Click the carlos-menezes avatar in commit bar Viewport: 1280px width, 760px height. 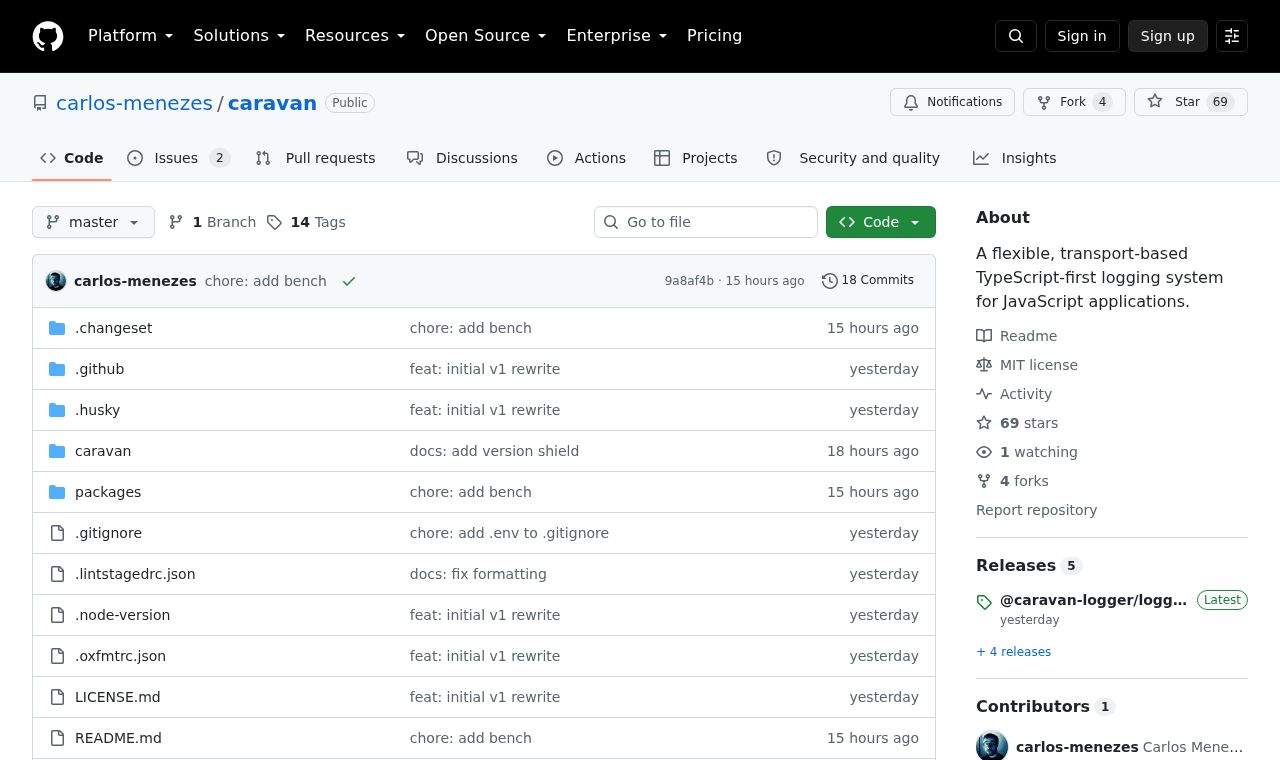[x=56, y=281]
